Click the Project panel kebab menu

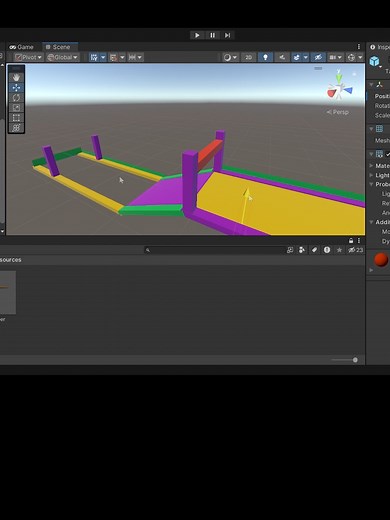click(359, 240)
